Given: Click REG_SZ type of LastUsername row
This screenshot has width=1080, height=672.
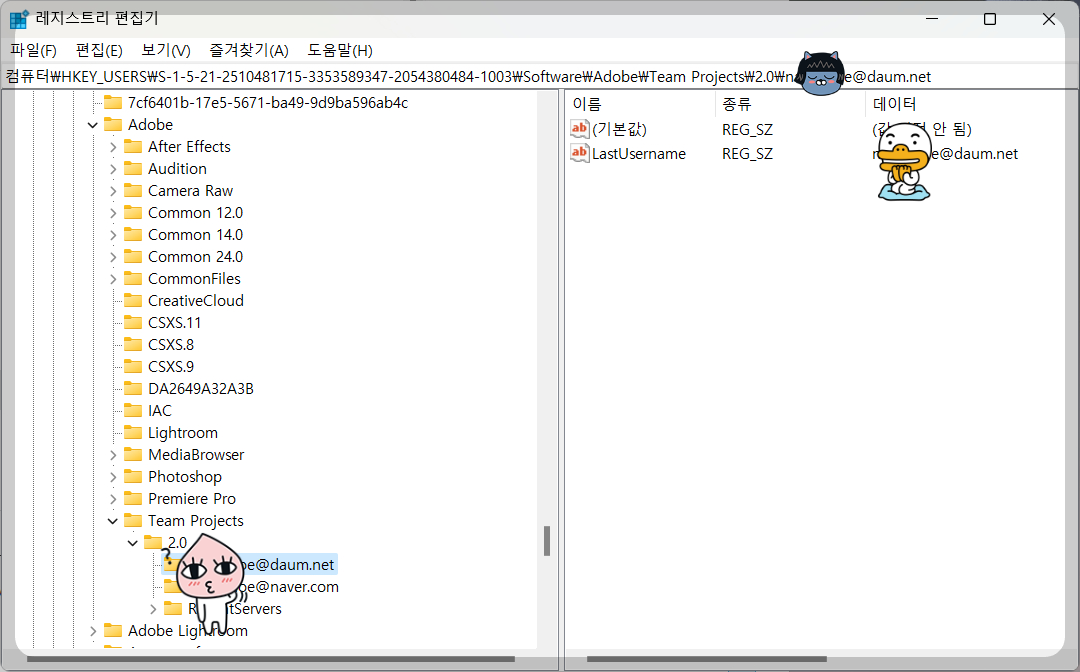Looking at the screenshot, I should (747, 154).
